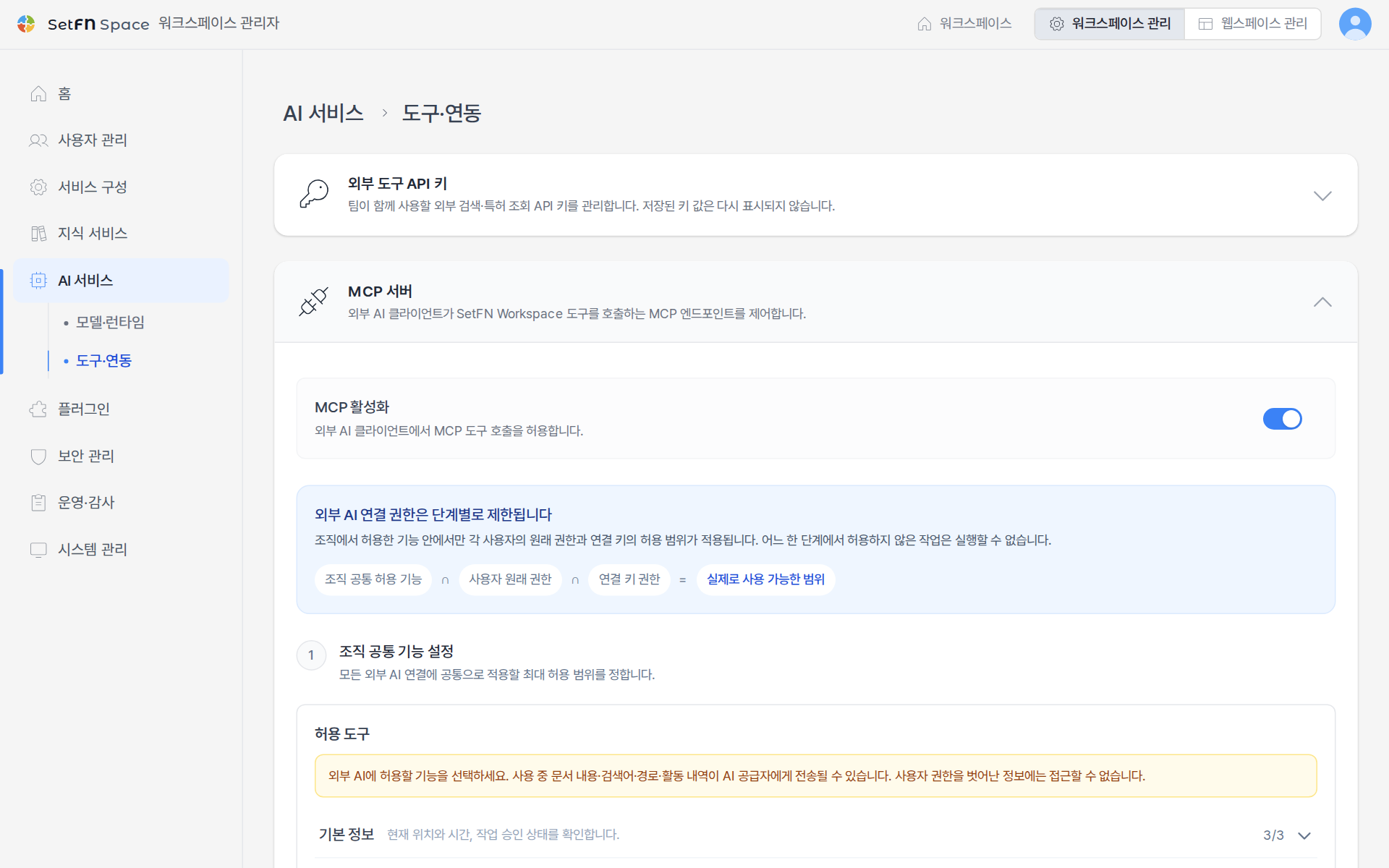Click the 운영·감사 clipboard icon
Screen dimensions: 1389x868
38,503
